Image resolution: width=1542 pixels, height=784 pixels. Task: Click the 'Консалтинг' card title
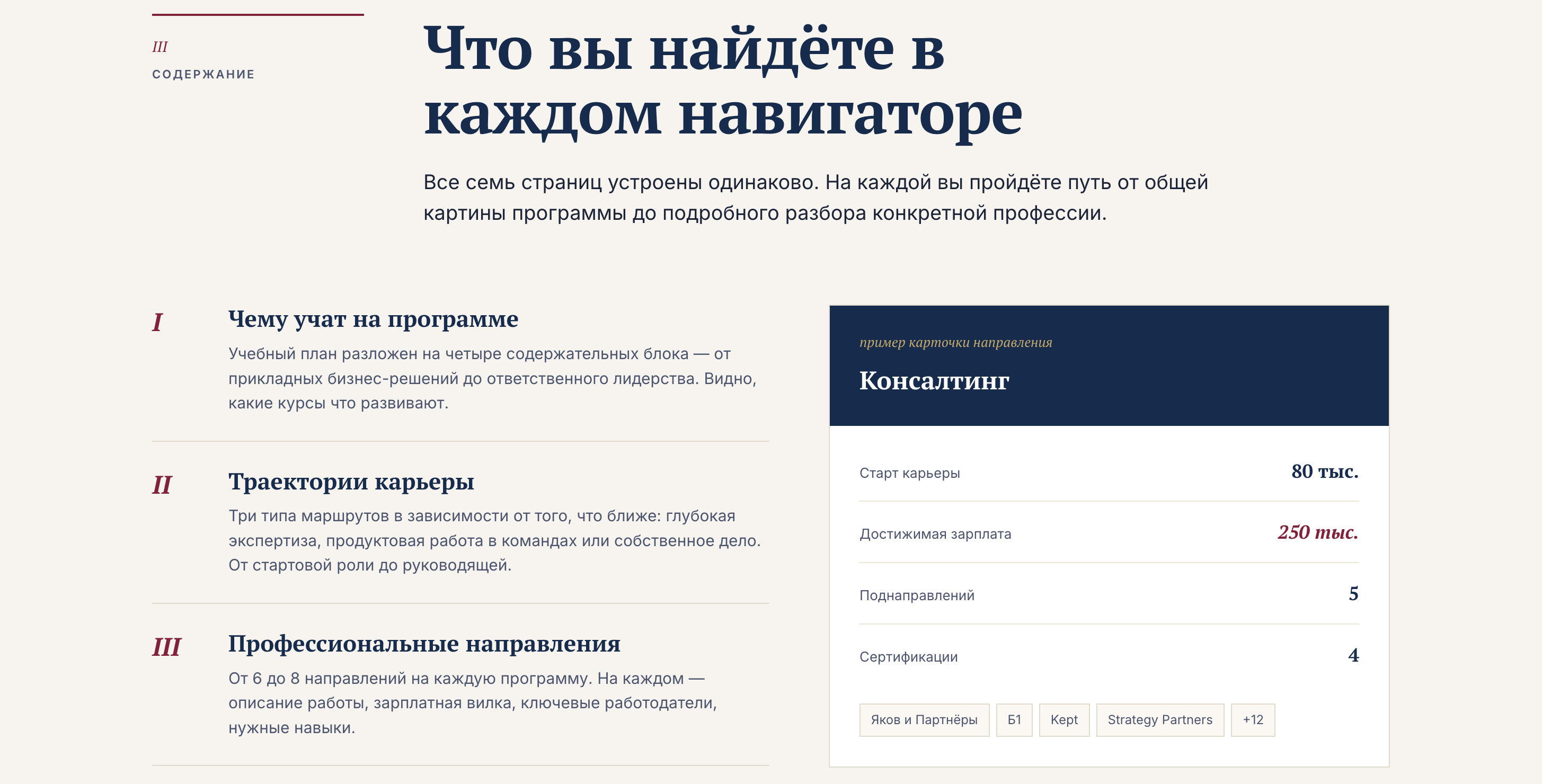[934, 381]
